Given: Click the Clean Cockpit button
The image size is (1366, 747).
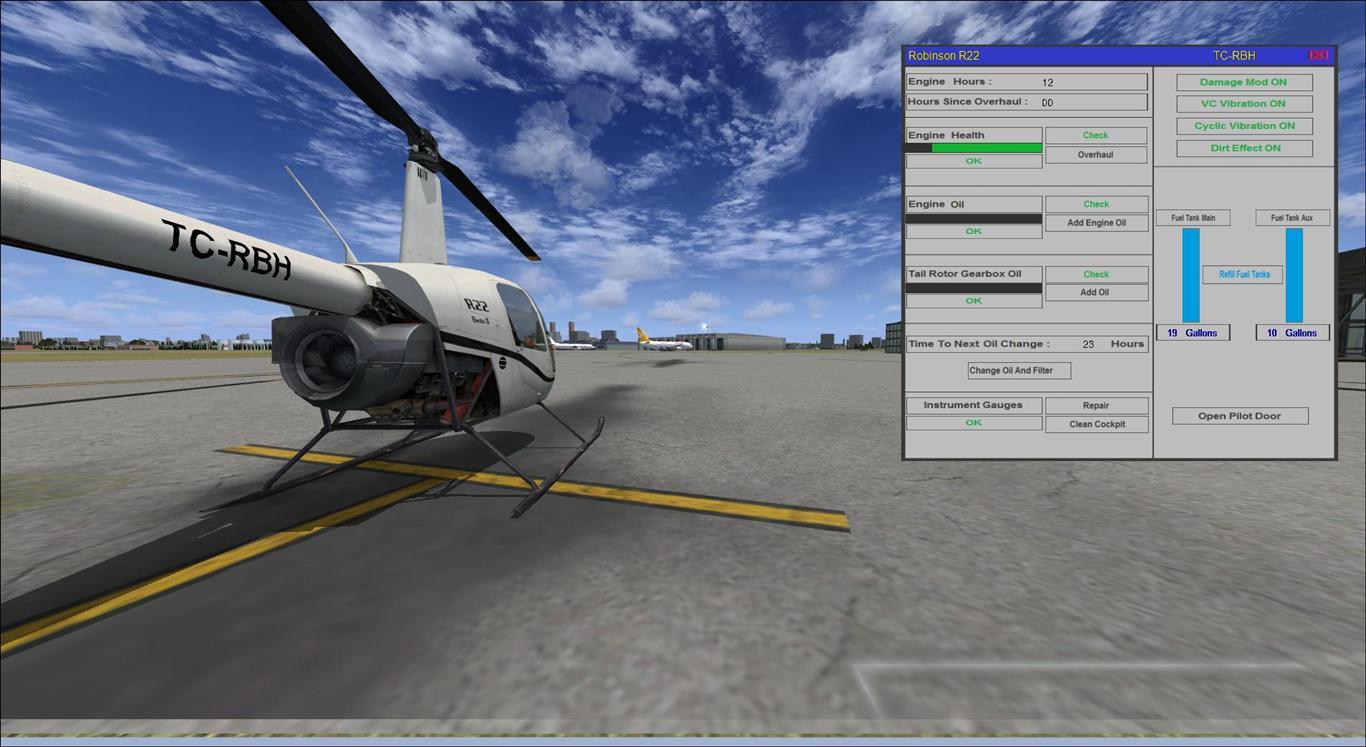Looking at the screenshot, I should click(x=1096, y=424).
